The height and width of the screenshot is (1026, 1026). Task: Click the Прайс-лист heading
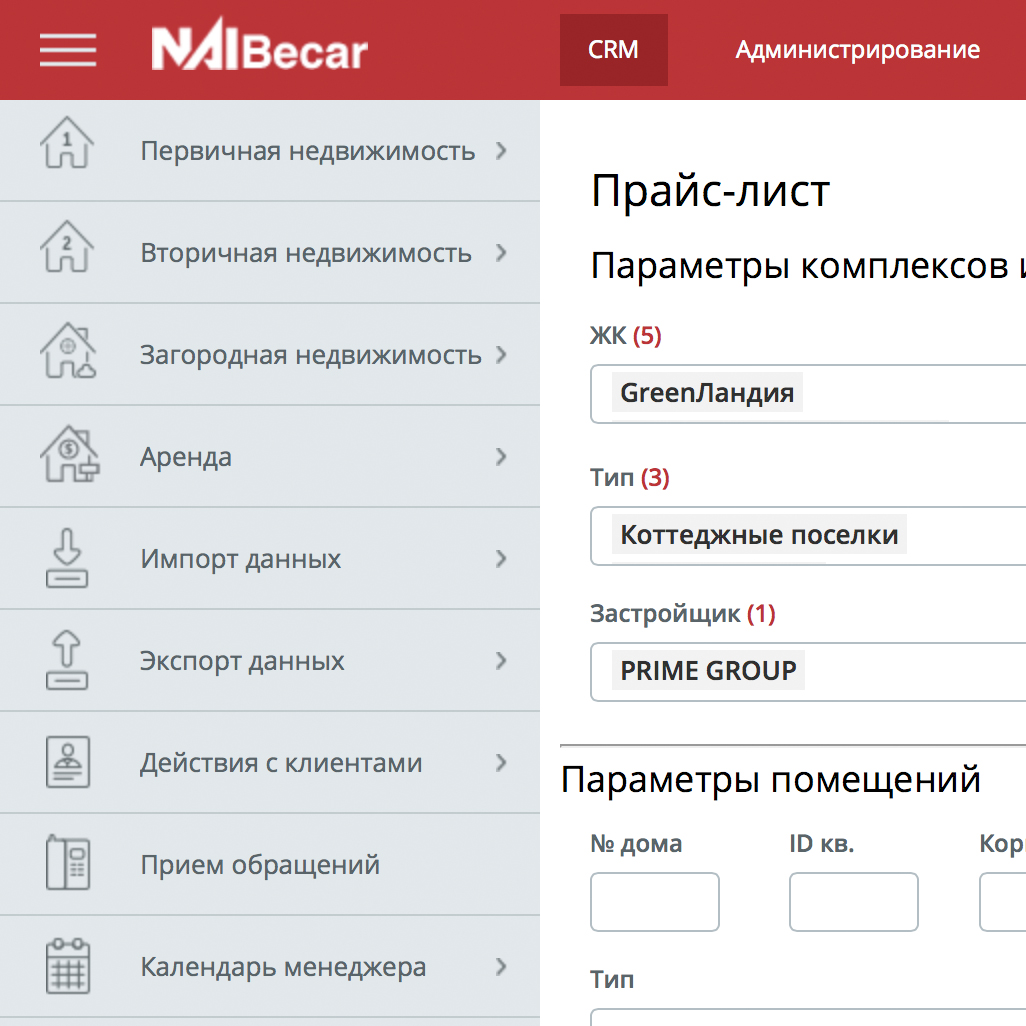710,191
